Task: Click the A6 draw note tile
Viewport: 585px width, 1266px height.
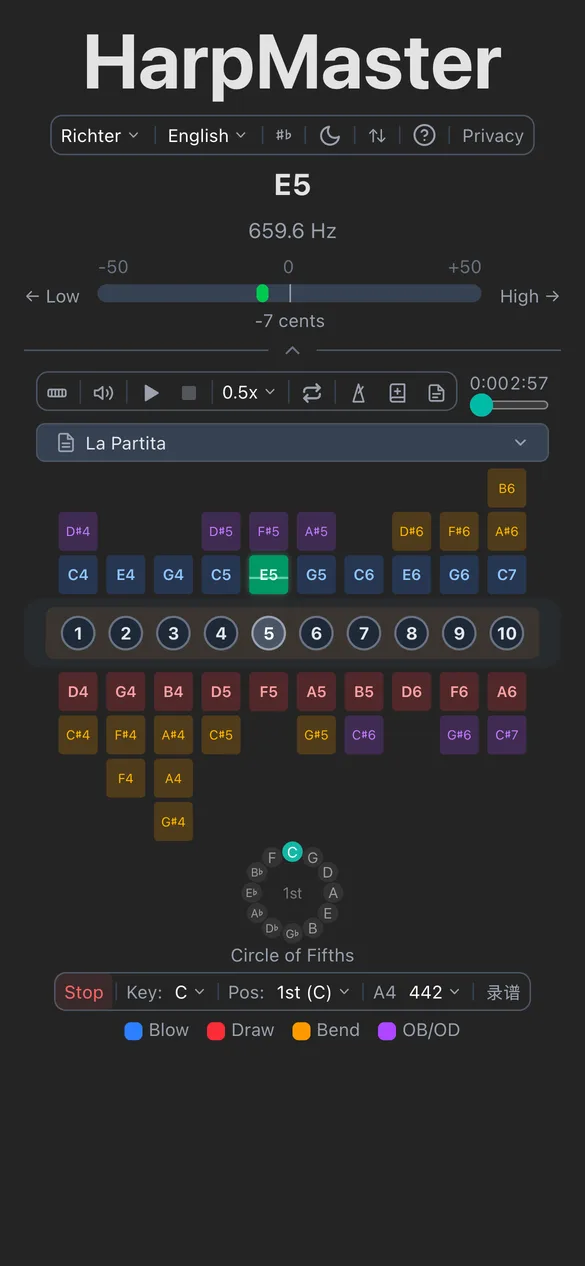Action: coord(507,691)
